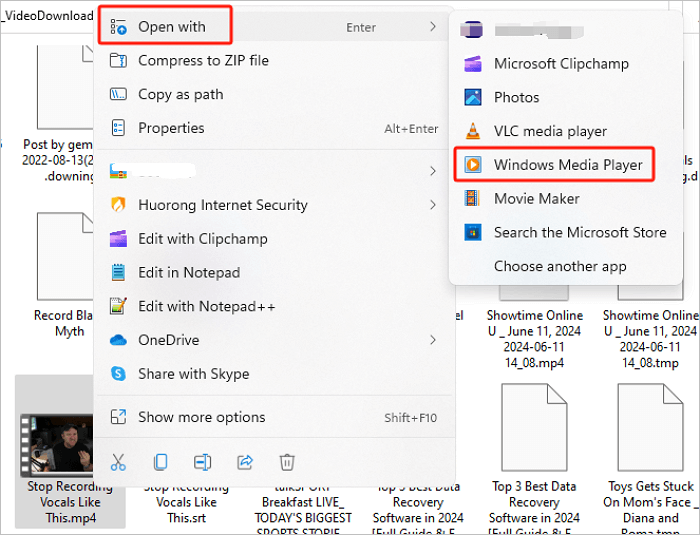Click the Copy icon in bottom row

click(x=160, y=462)
